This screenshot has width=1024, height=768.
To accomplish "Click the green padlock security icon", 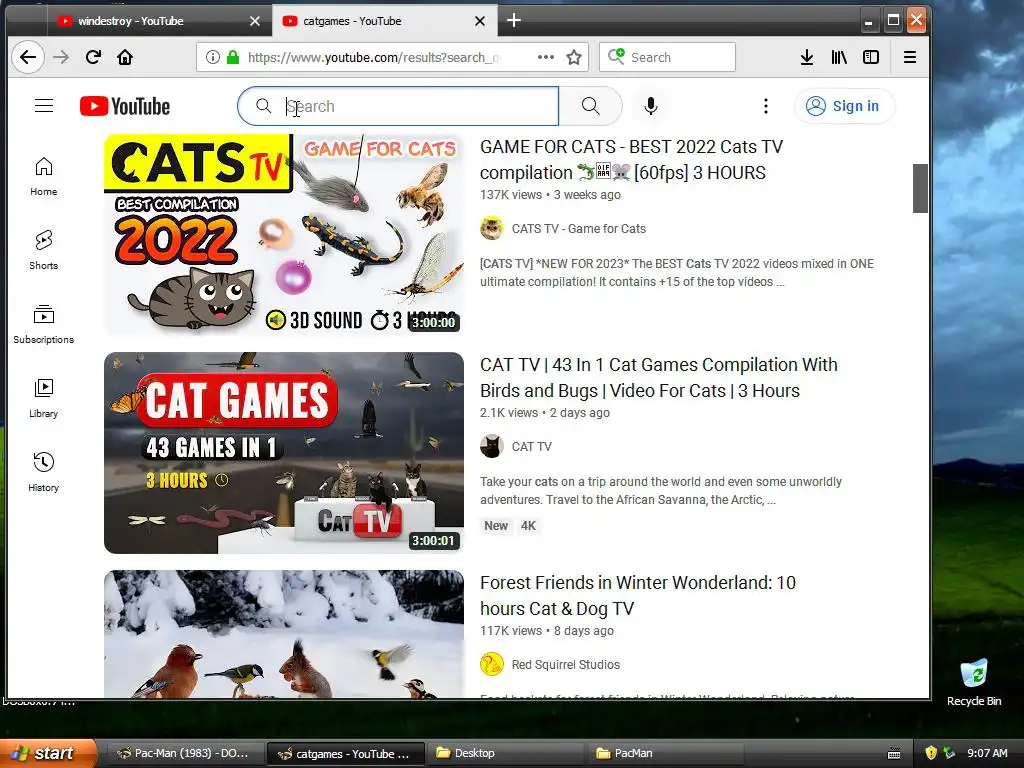I will coord(233,57).
